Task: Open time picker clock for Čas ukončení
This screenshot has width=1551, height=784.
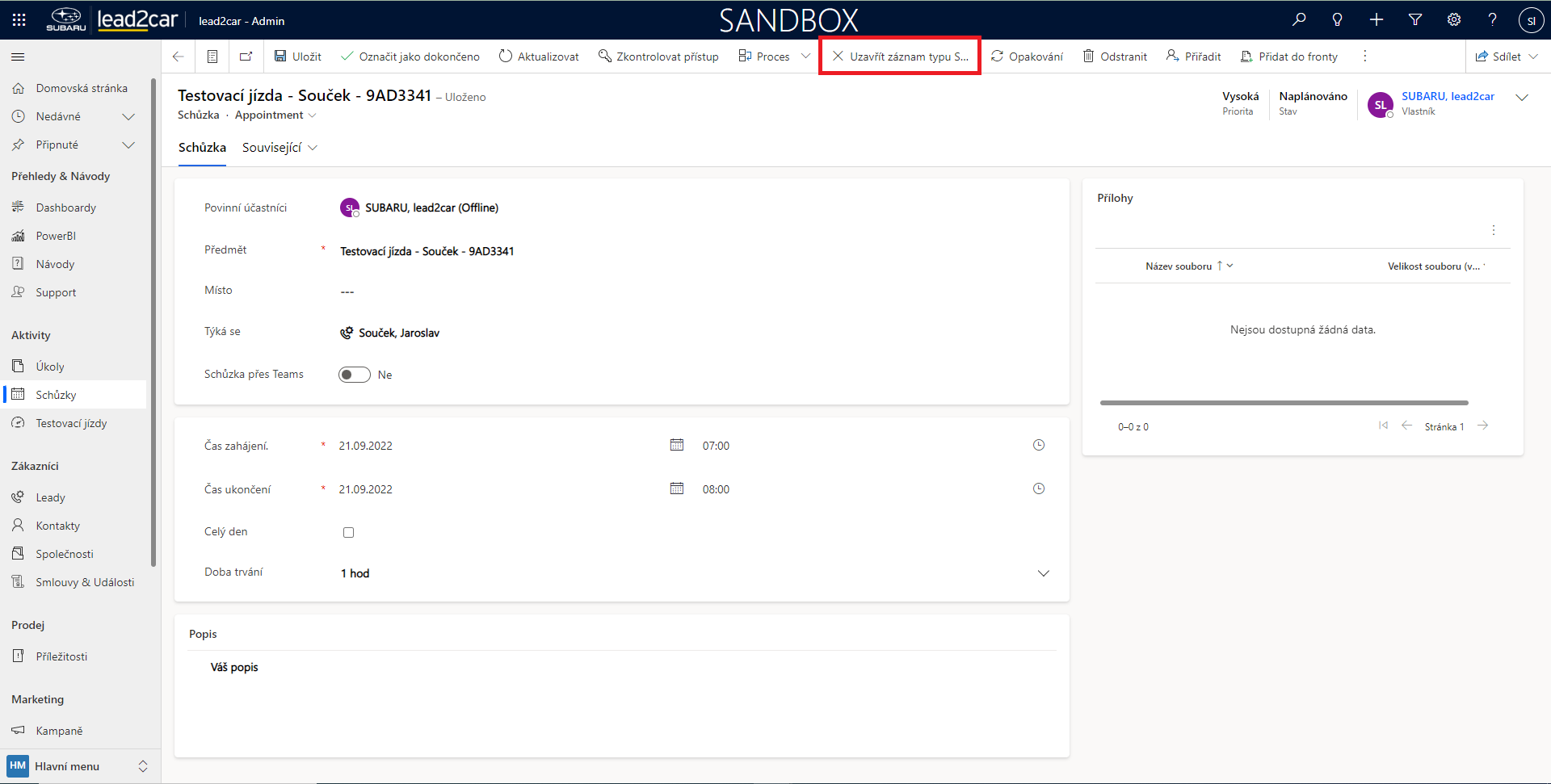Action: 1039,488
